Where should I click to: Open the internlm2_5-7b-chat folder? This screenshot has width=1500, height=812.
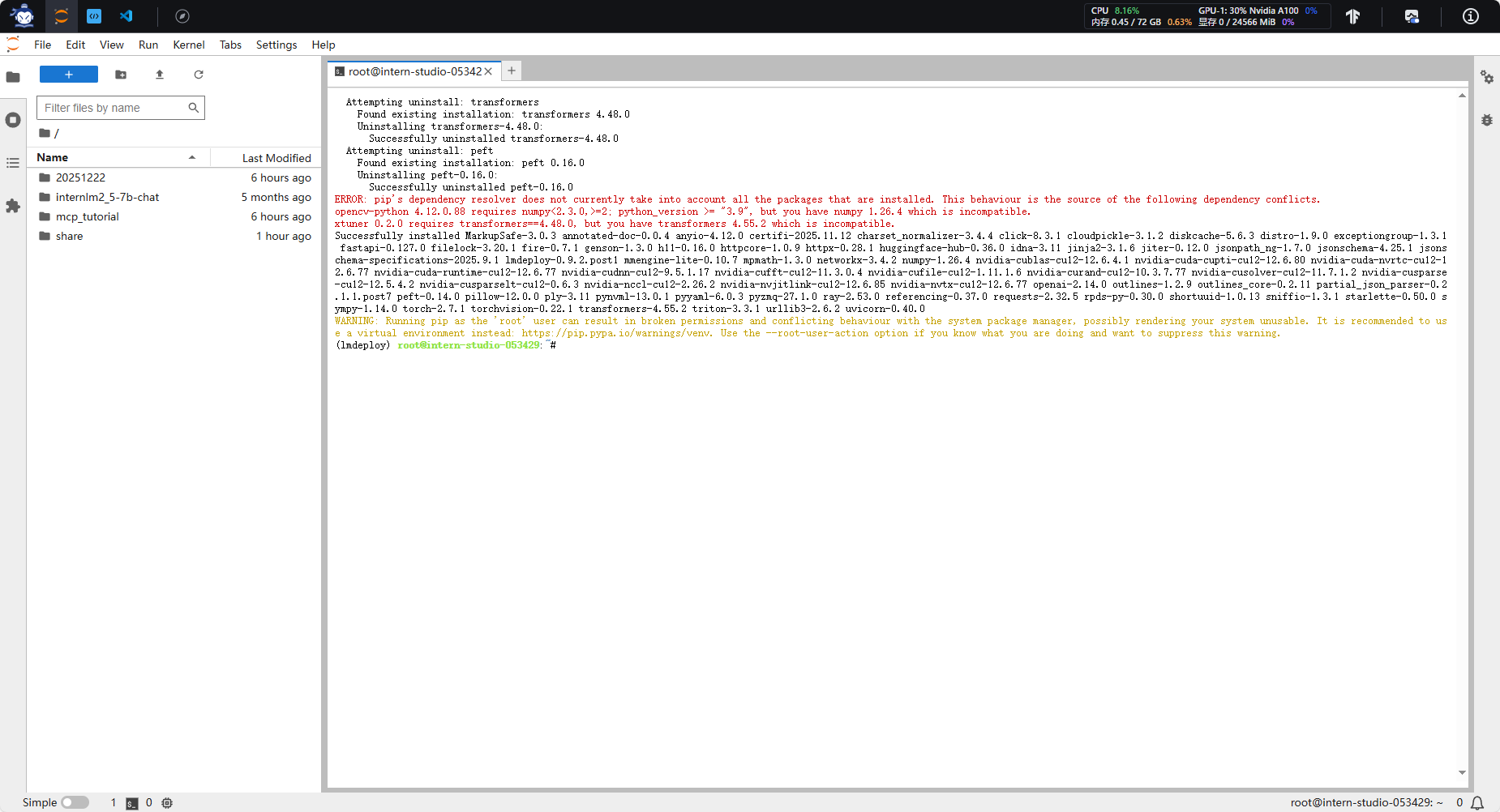(x=107, y=197)
